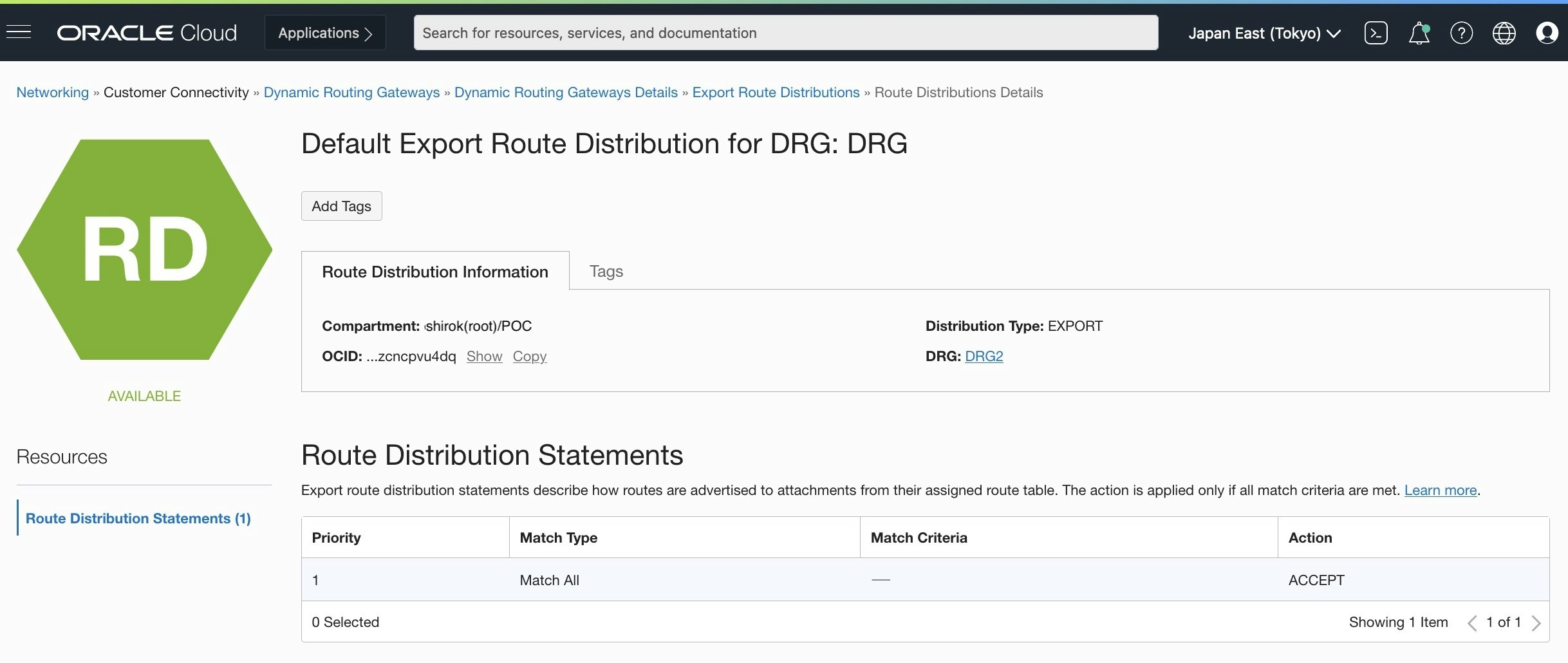Click the '0 Selected' table footer text
1568x663 pixels.
click(345, 622)
